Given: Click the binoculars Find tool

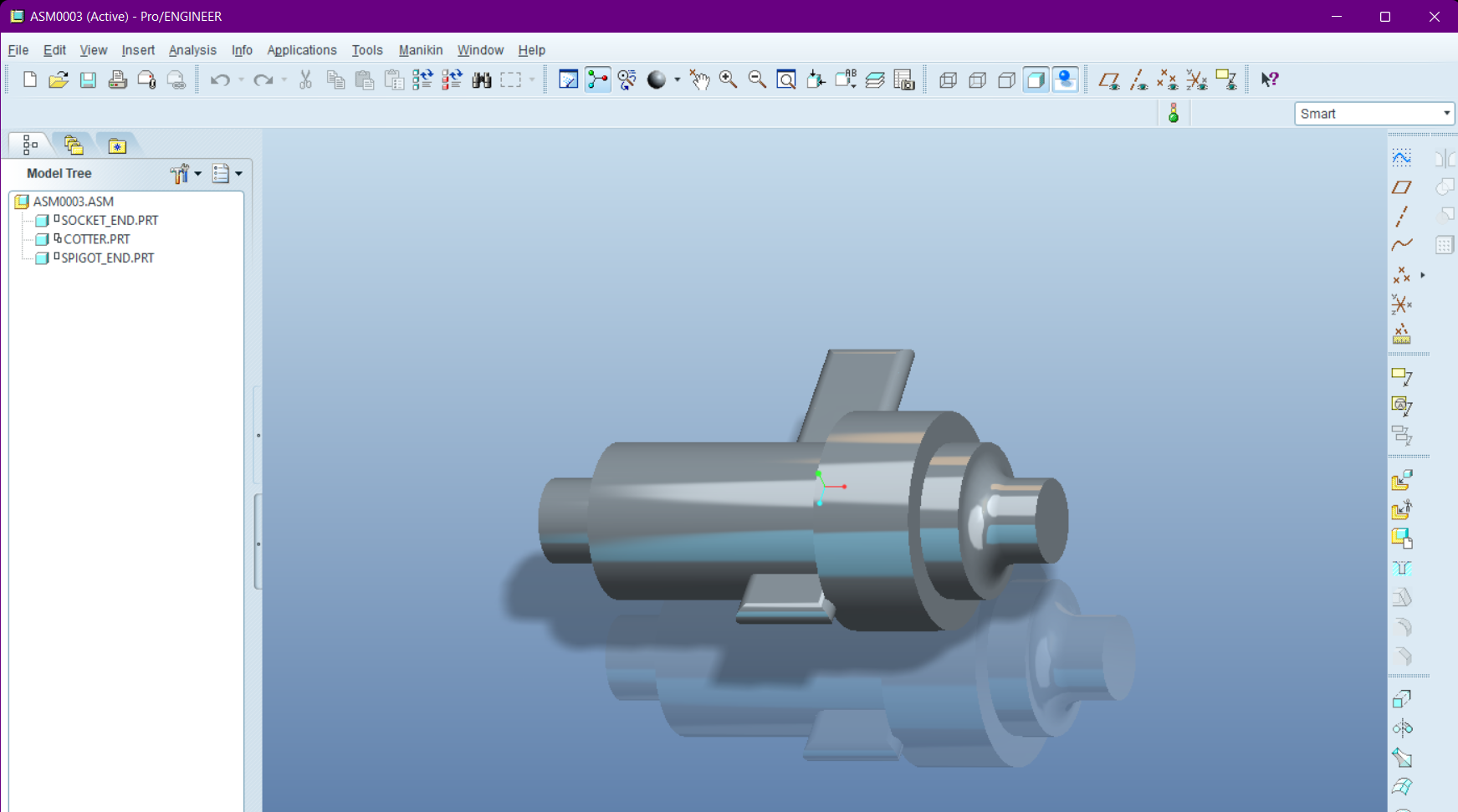Looking at the screenshot, I should tap(482, 79).
